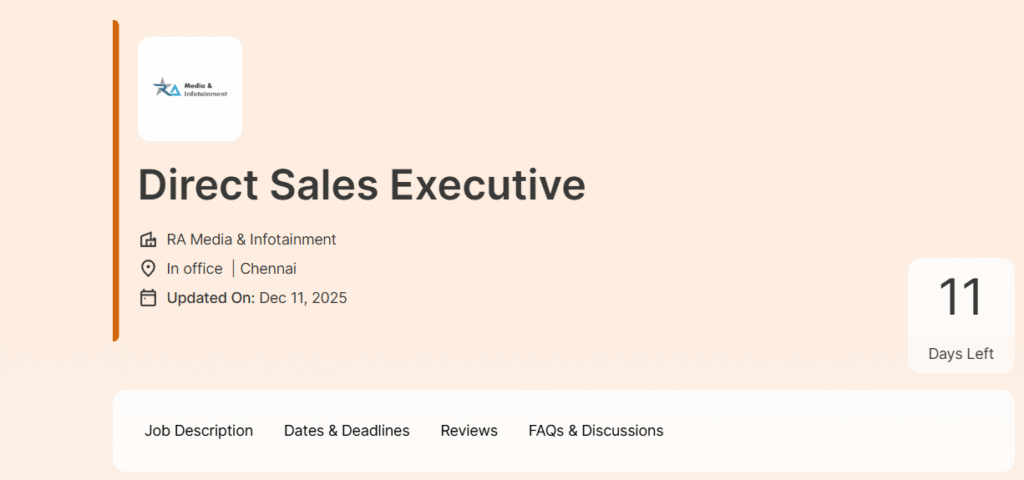Click the Direct Sales Executive job title
The width and height of the screenshot is (1024, 480).
pos(361,185)
